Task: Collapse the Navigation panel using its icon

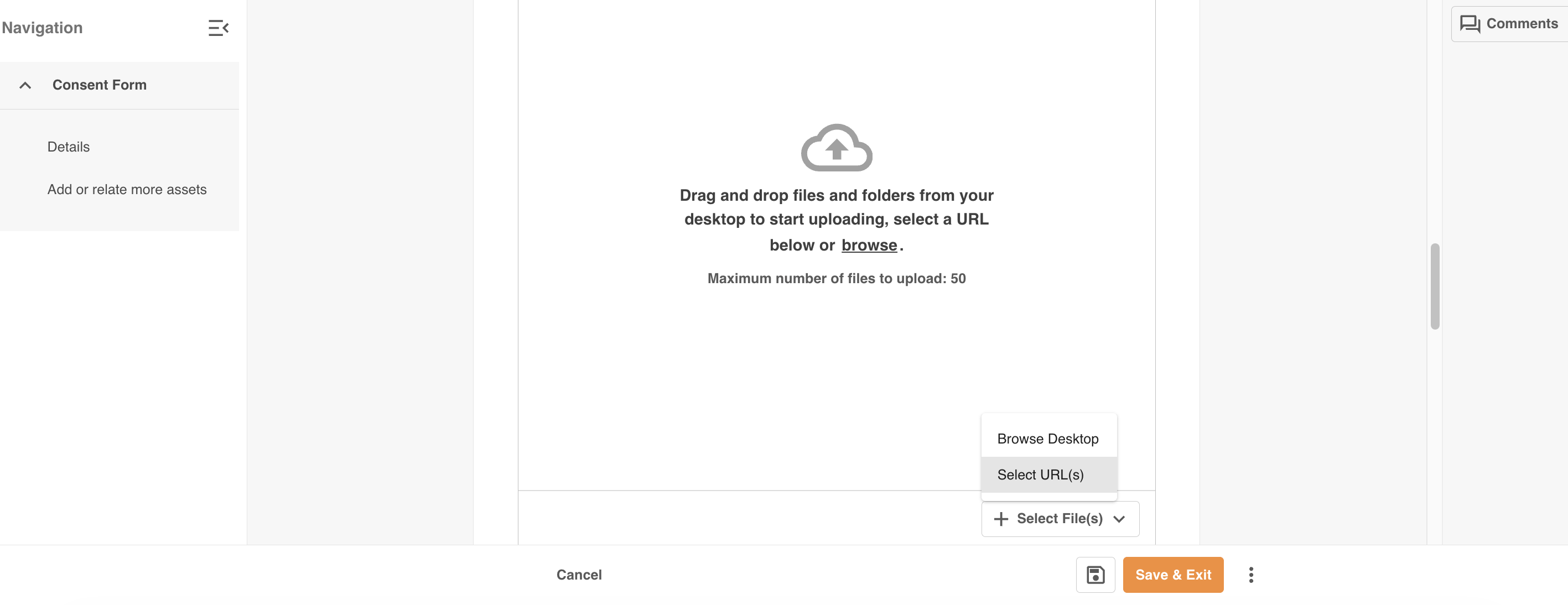Action: [x=218, y=28]
